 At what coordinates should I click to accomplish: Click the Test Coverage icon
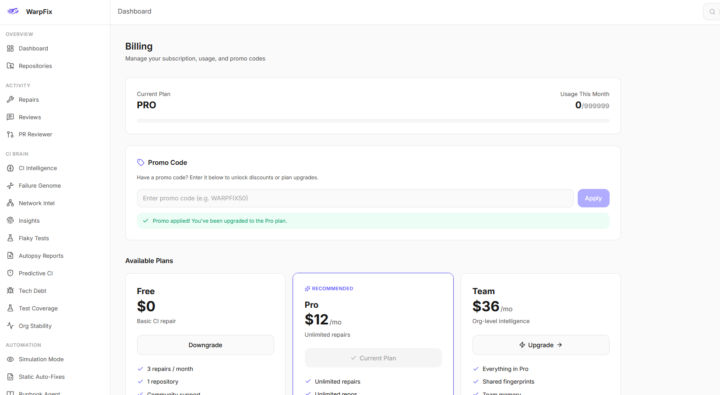(x=10, y=308)
